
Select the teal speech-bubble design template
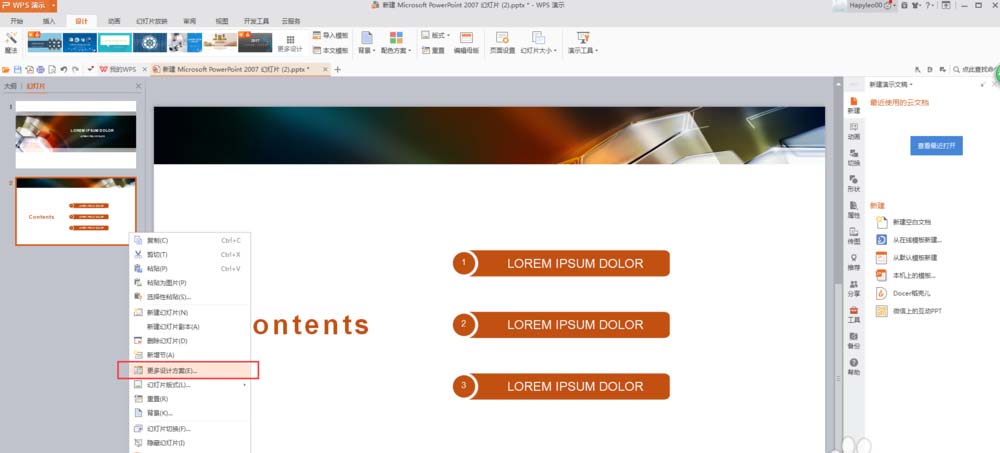click(x=115, y=42)
